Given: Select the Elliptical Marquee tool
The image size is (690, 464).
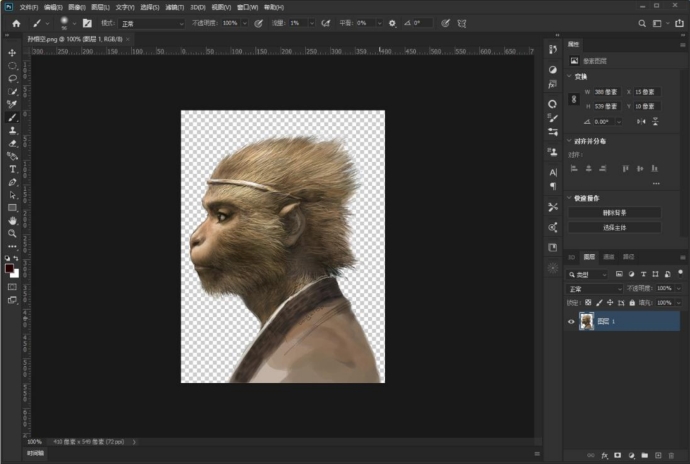Looking at the screenshot, I should pyautogui.click(x=12, y=66).
